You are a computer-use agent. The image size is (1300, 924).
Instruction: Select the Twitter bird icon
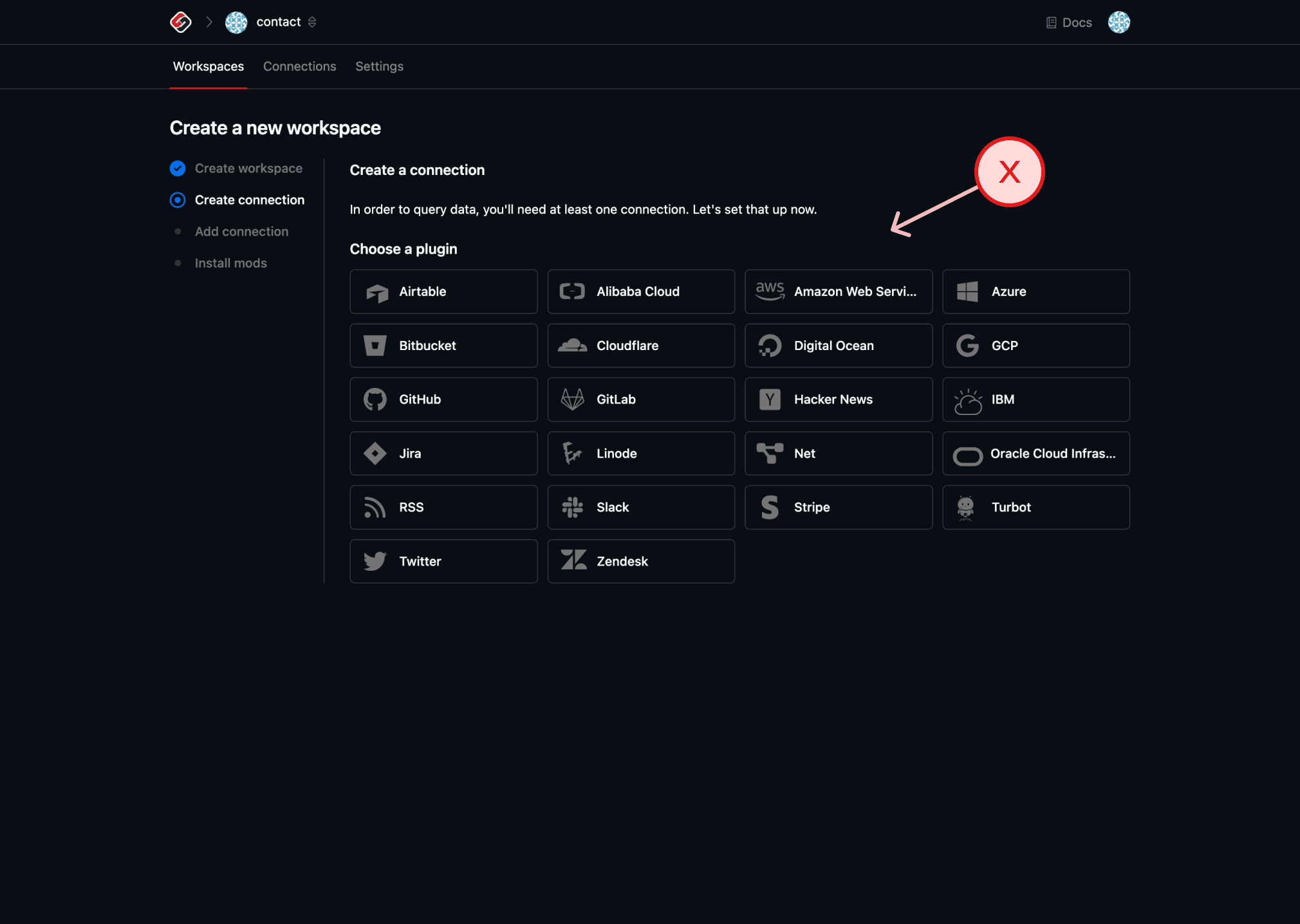(x=375, y=561)
